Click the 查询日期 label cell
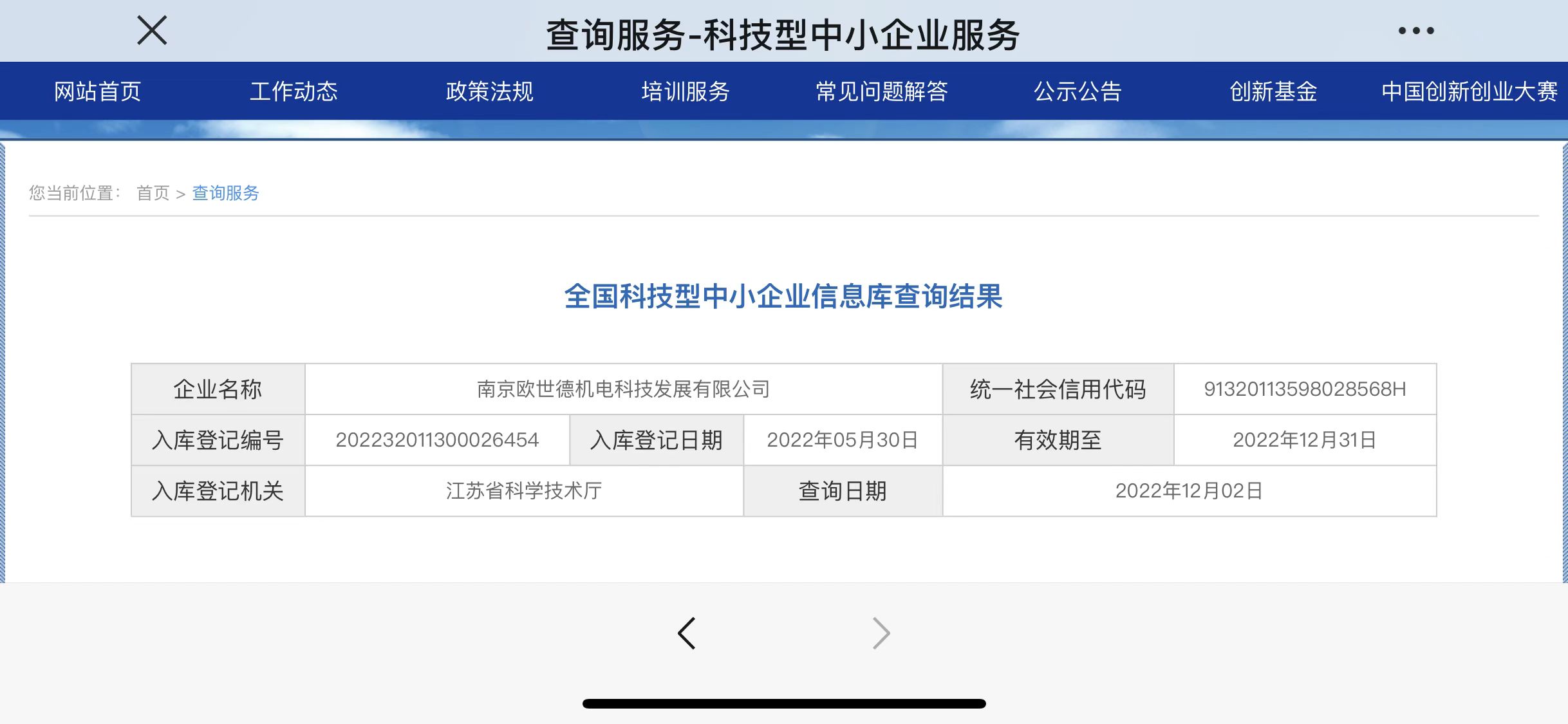This screenshot has height=724, width=1568. coord(843,491)
